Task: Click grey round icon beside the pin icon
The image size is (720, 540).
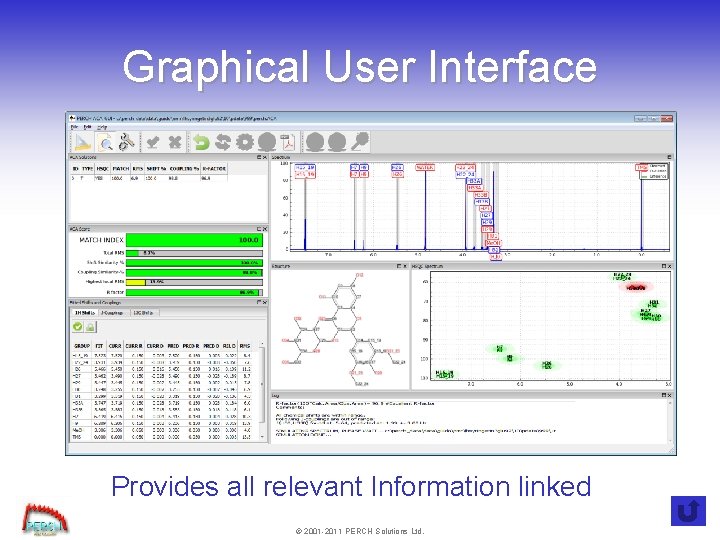Action: pyautogui.click(x=337, y=142)
